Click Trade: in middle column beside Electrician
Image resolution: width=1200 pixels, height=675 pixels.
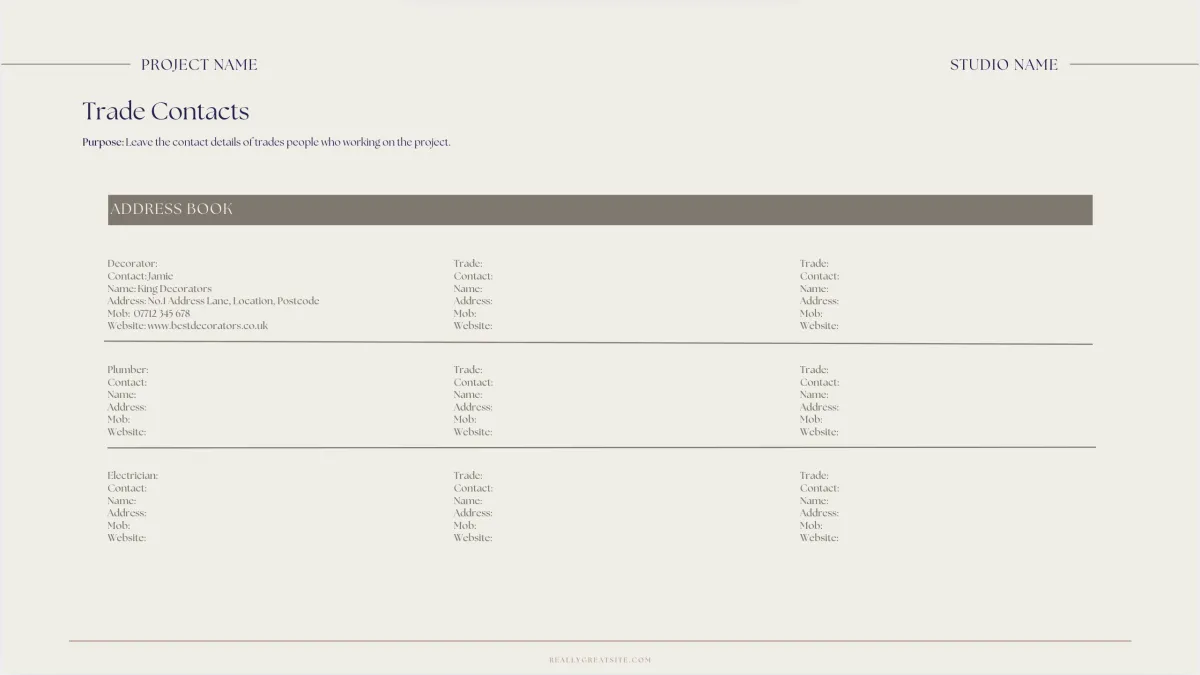coord(468,476)
